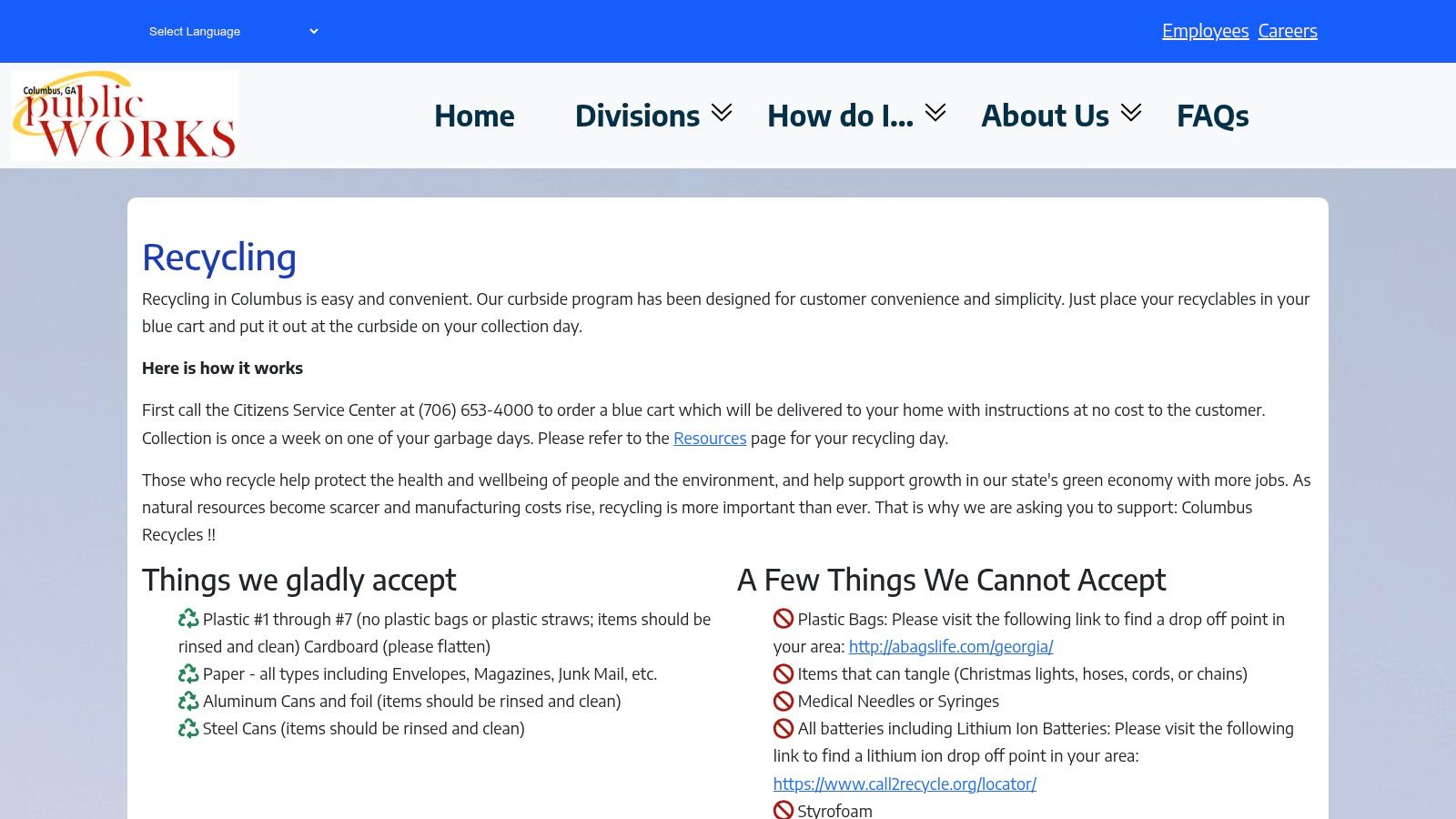Click the "Medical Needles or Syringes" text

898,701
